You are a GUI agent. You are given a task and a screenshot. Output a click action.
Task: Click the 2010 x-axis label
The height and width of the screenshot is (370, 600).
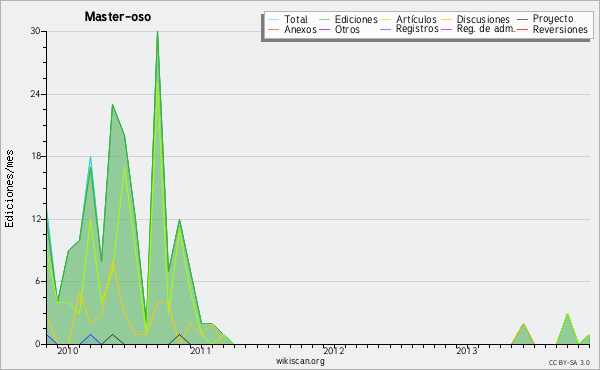pos(68,351)
